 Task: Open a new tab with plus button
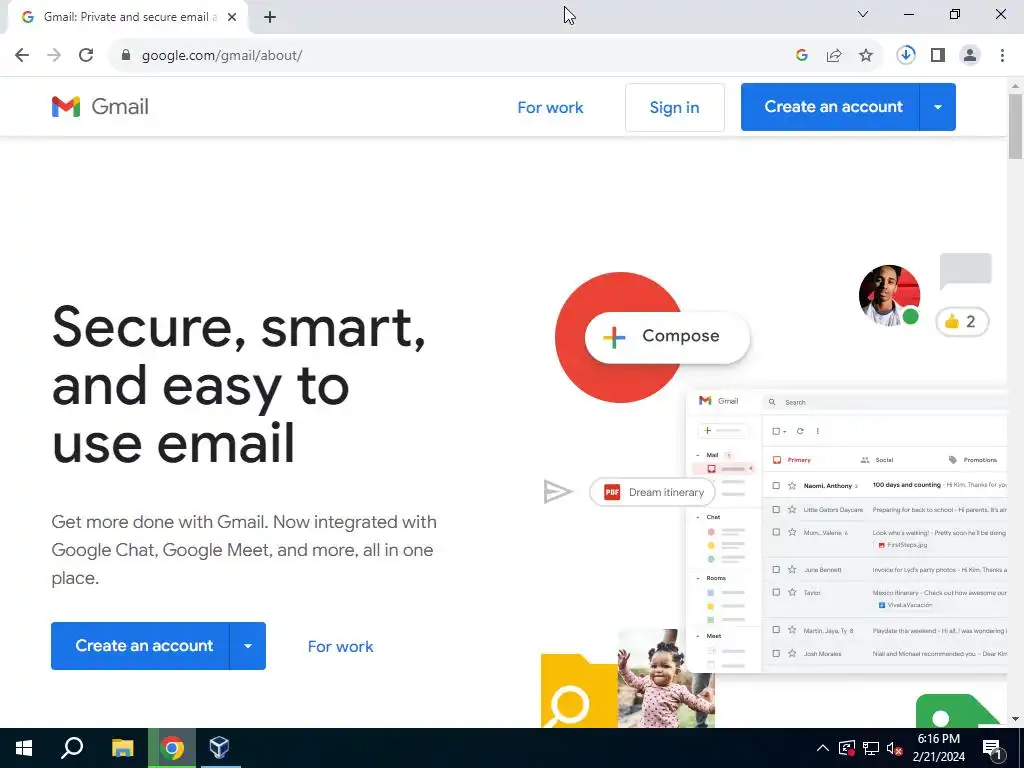(270, 17)
